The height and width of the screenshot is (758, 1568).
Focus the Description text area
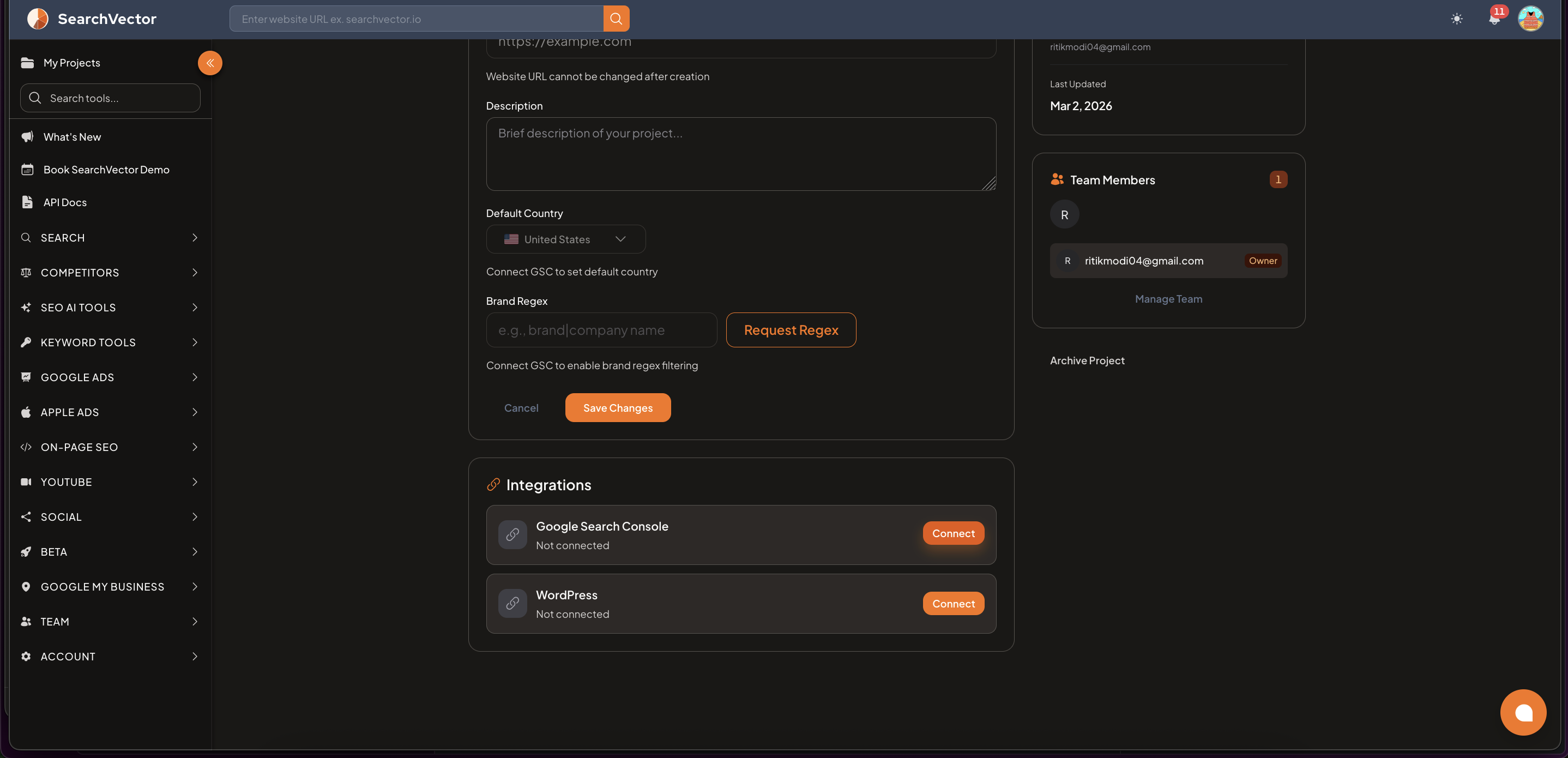[741, 154]
